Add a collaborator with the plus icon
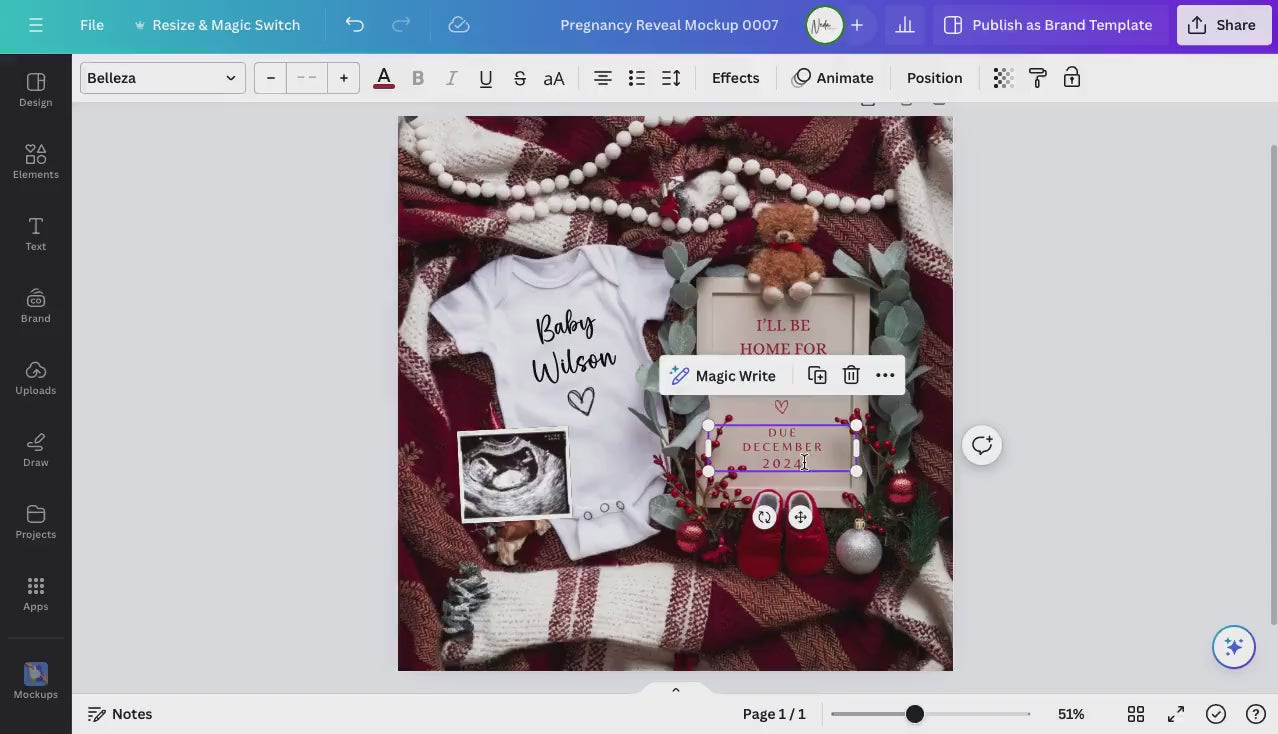1278x734 pixels. pyautogui.click(x=857, y=25)
